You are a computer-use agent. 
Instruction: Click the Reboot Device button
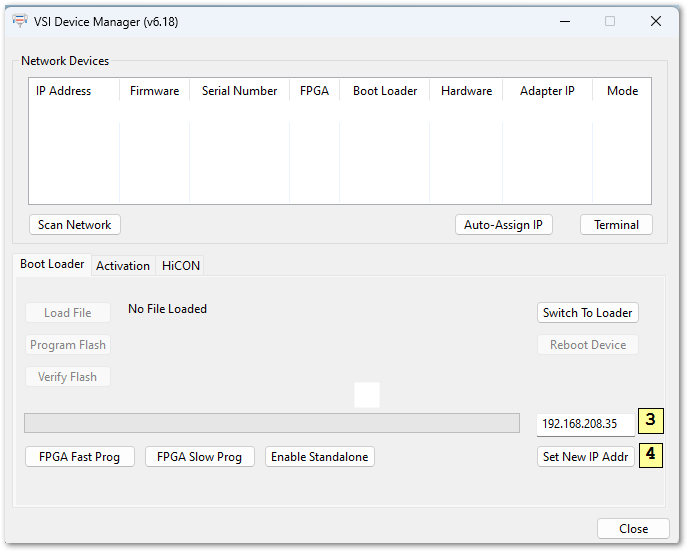click(588, 345)
